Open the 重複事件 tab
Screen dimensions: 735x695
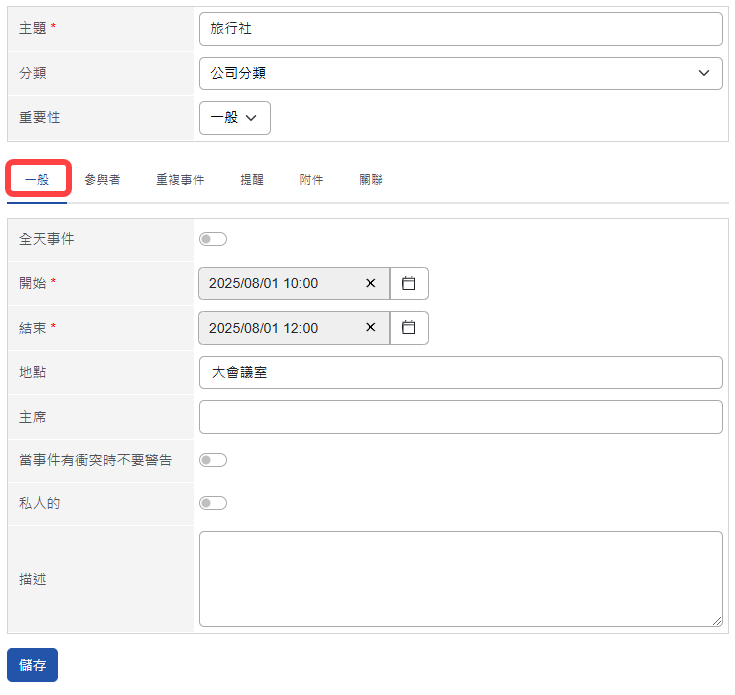(180, 180)
